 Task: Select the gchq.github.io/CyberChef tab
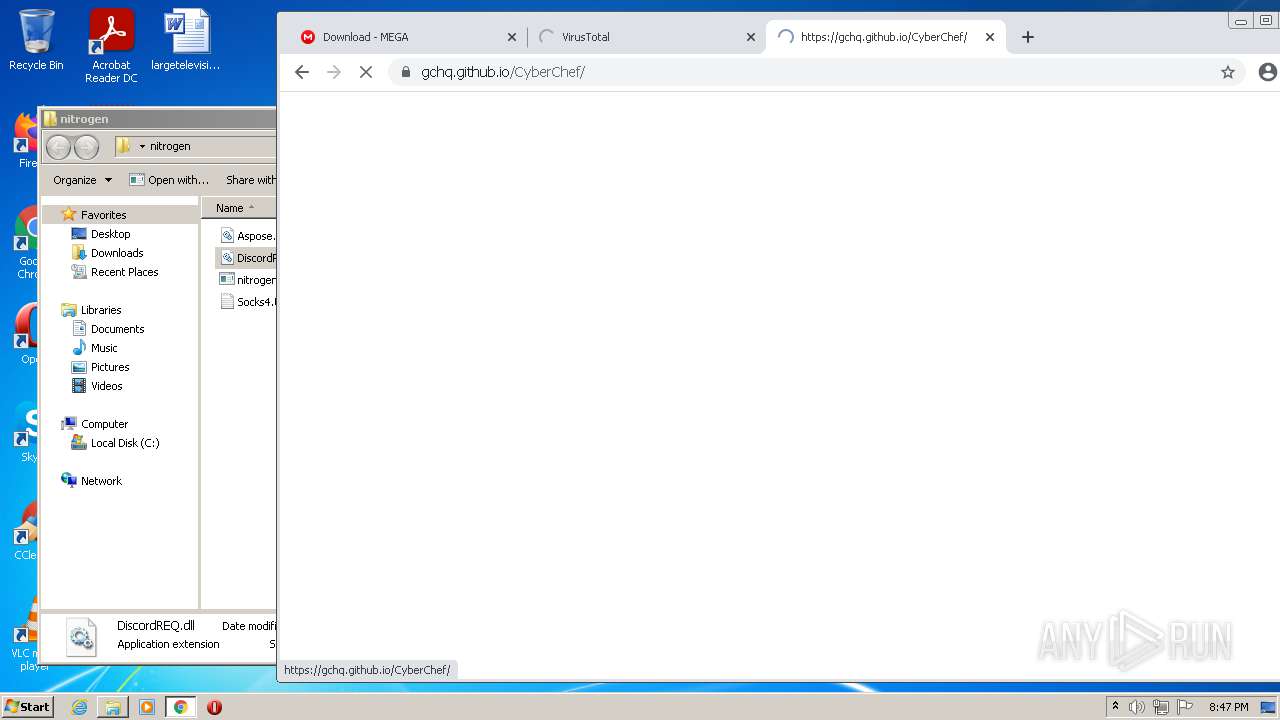click(884, 37)
